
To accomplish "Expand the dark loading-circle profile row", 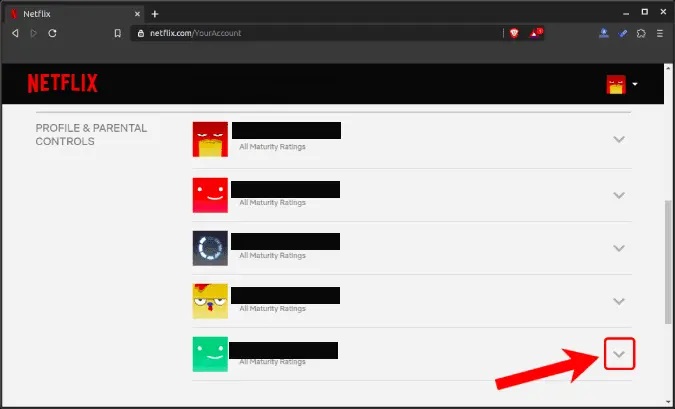I will [x=619, y=248].
